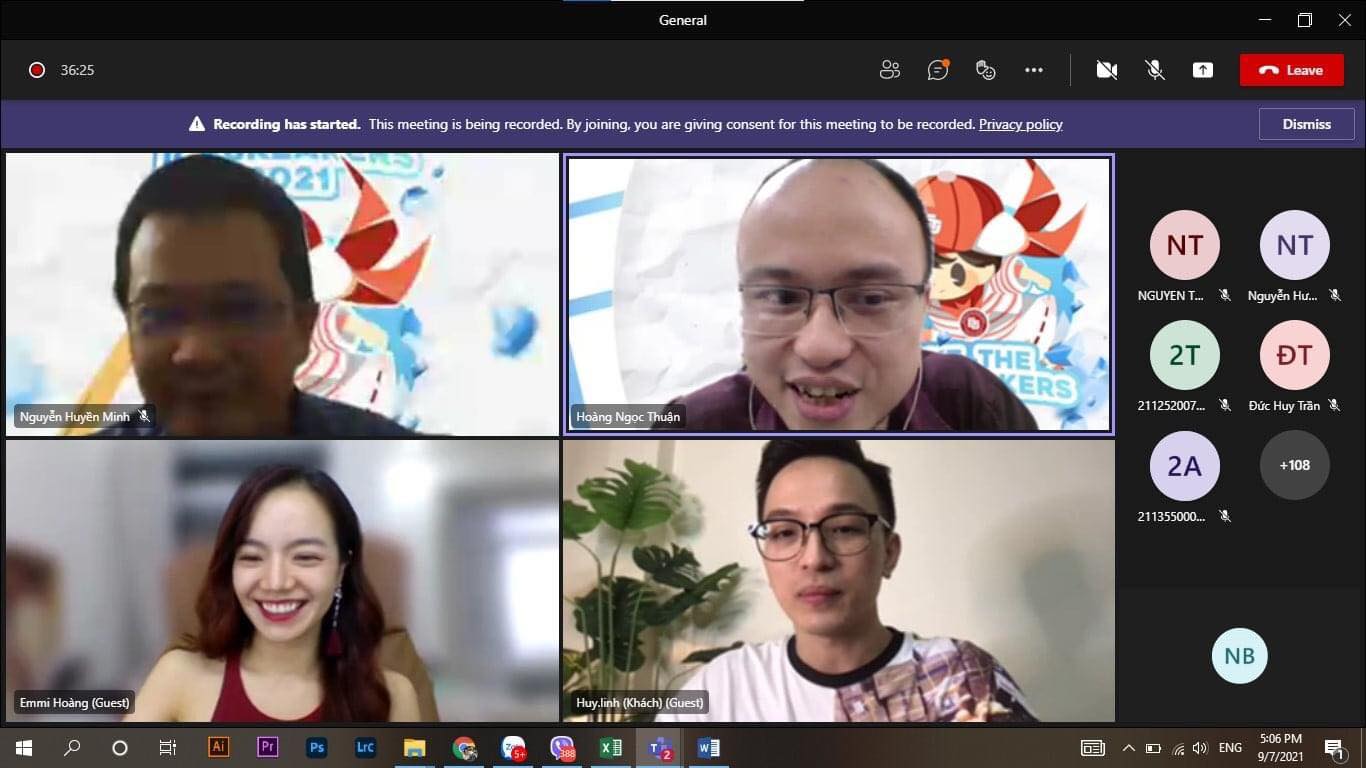The height and width of the screenshot is (768, 1366).
Task: Click the 2T participant avatar
Action: point(1185,355)
